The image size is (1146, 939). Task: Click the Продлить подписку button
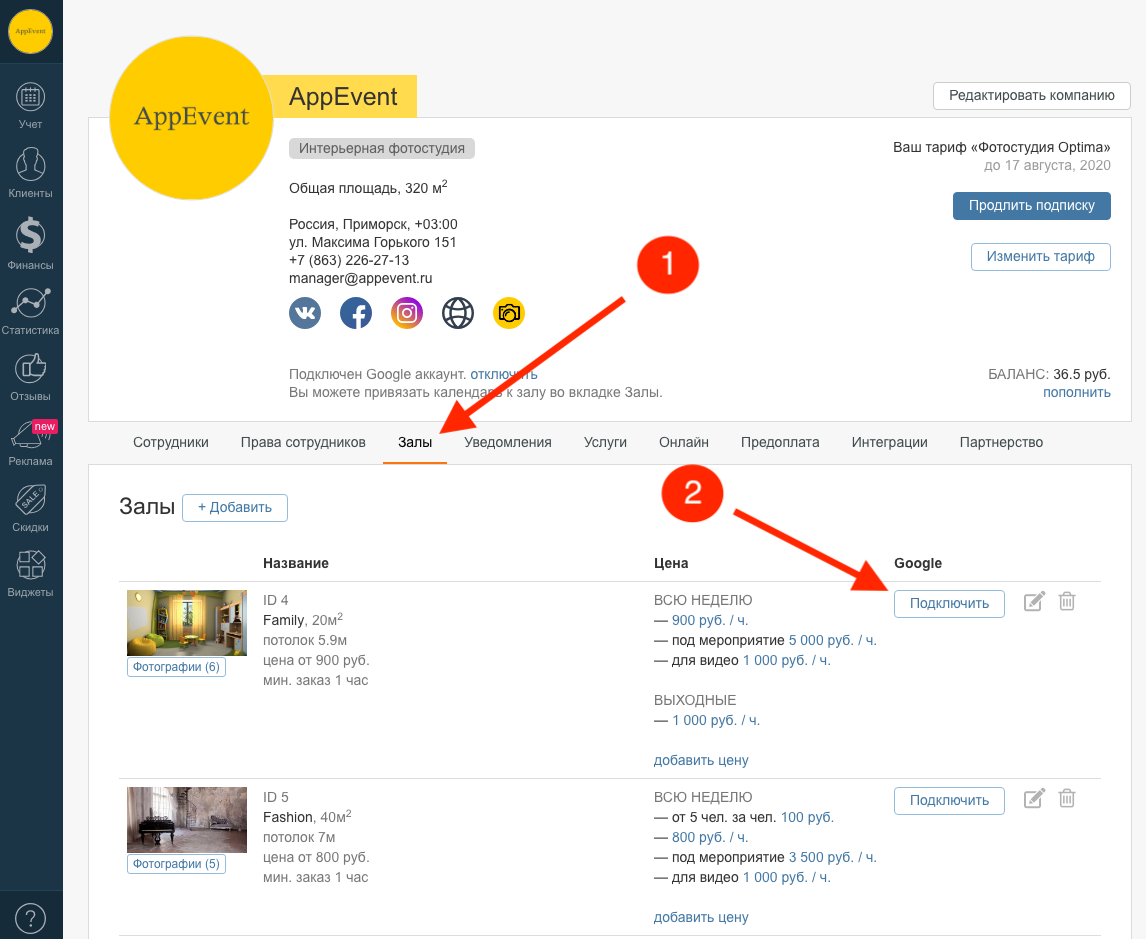tap(1031, 205)
